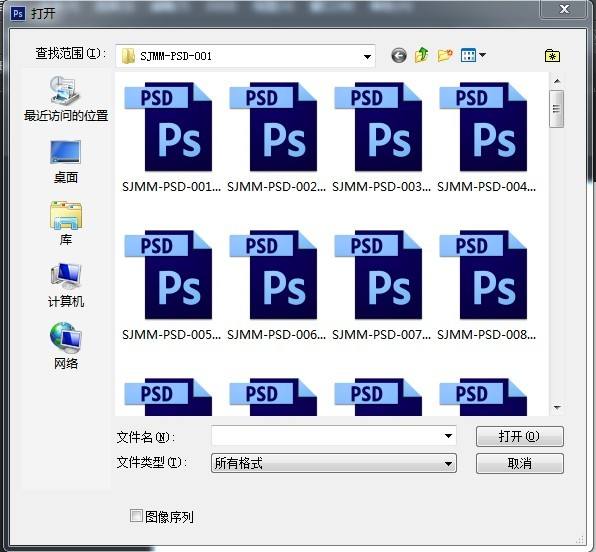Viewport: 596px width, 552px height.
Task: Go to Desktop (桌面) in sidebar
Action: point(66,162)
